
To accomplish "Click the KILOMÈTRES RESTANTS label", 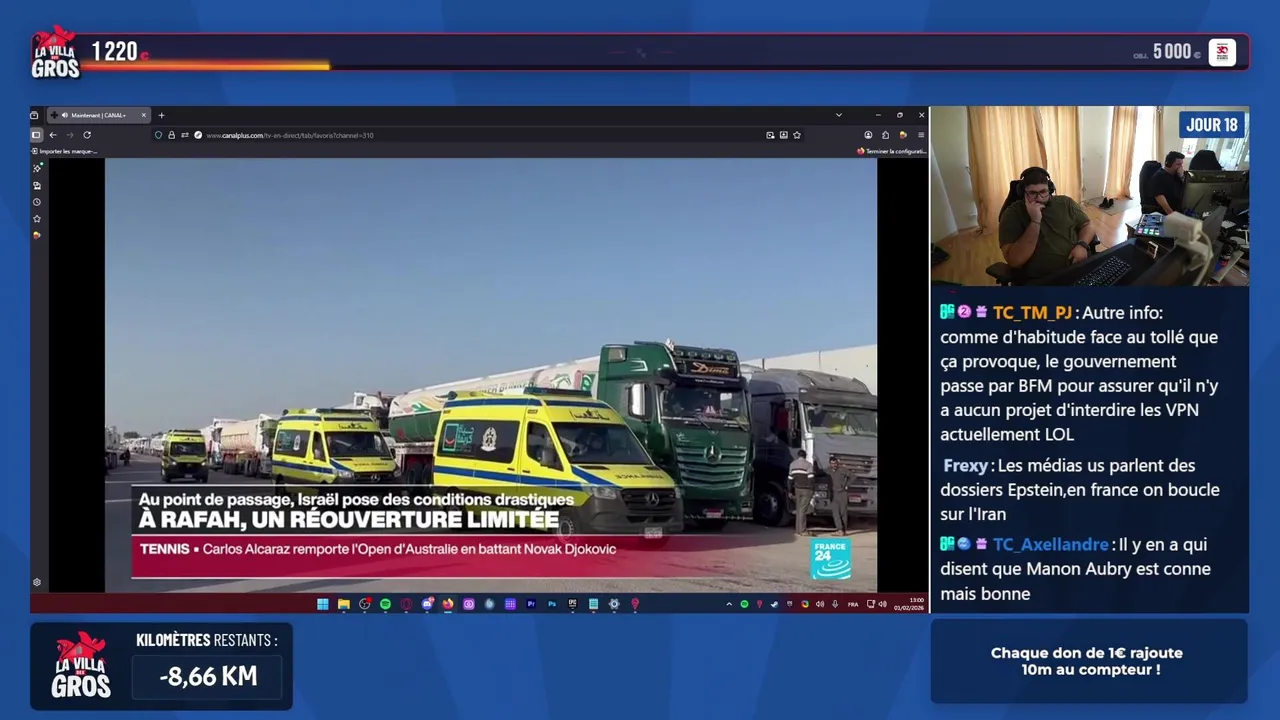I will [207, 640].
